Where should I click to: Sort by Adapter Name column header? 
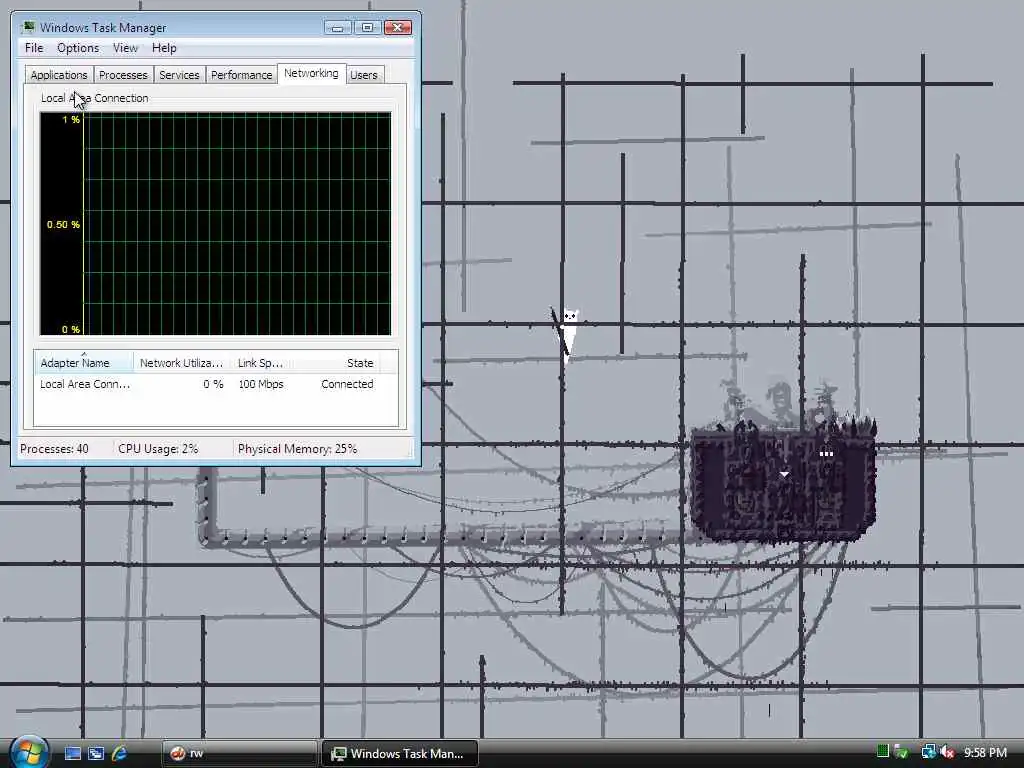84,362
